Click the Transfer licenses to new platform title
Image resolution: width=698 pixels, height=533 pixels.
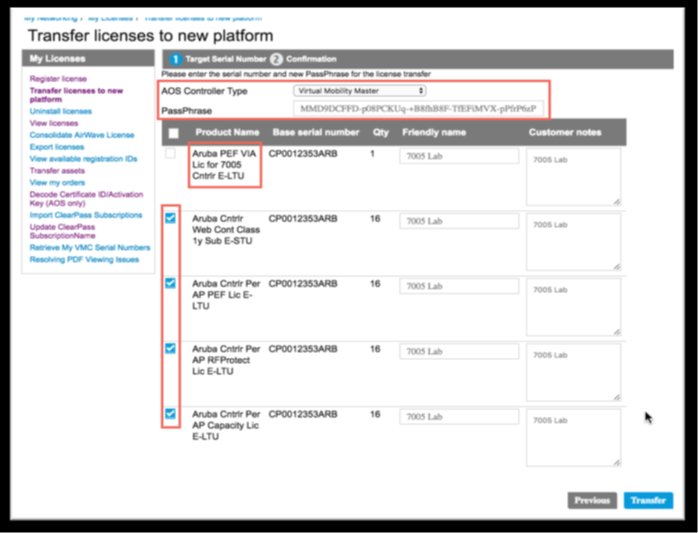150,36
